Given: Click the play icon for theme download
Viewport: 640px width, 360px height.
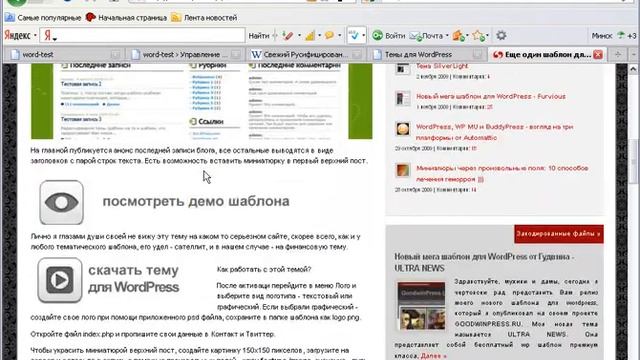Looking at the screenshot, I should (60, 280).
